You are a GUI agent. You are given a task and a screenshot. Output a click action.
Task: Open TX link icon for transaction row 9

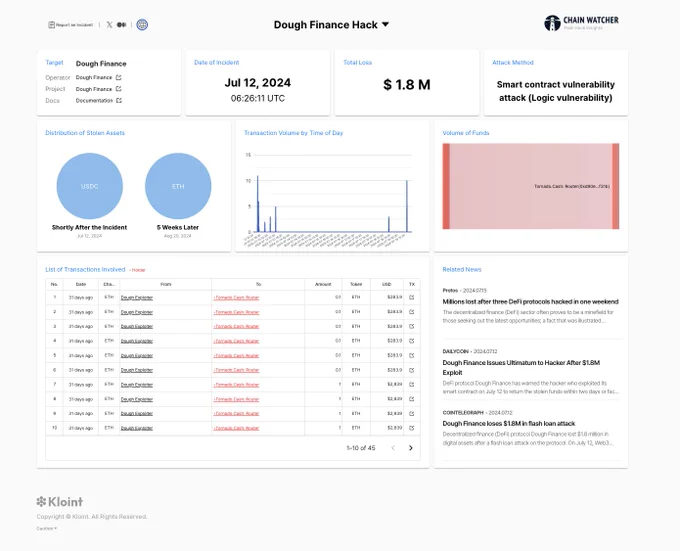(412, 414)
